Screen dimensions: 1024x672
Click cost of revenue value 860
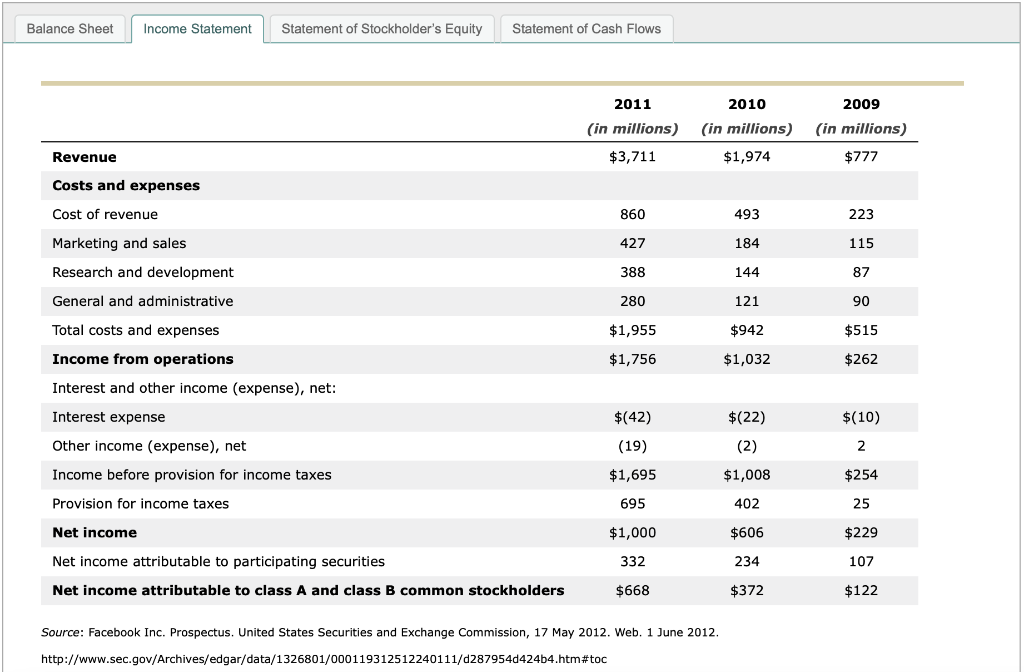pyautogui.click(x=632, y=214)
